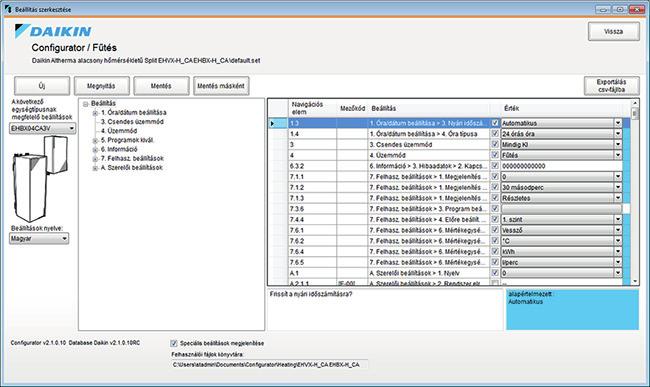650x387 pixels.
Task: Open the Mindig KI dropdown
Action: [618, 145]
